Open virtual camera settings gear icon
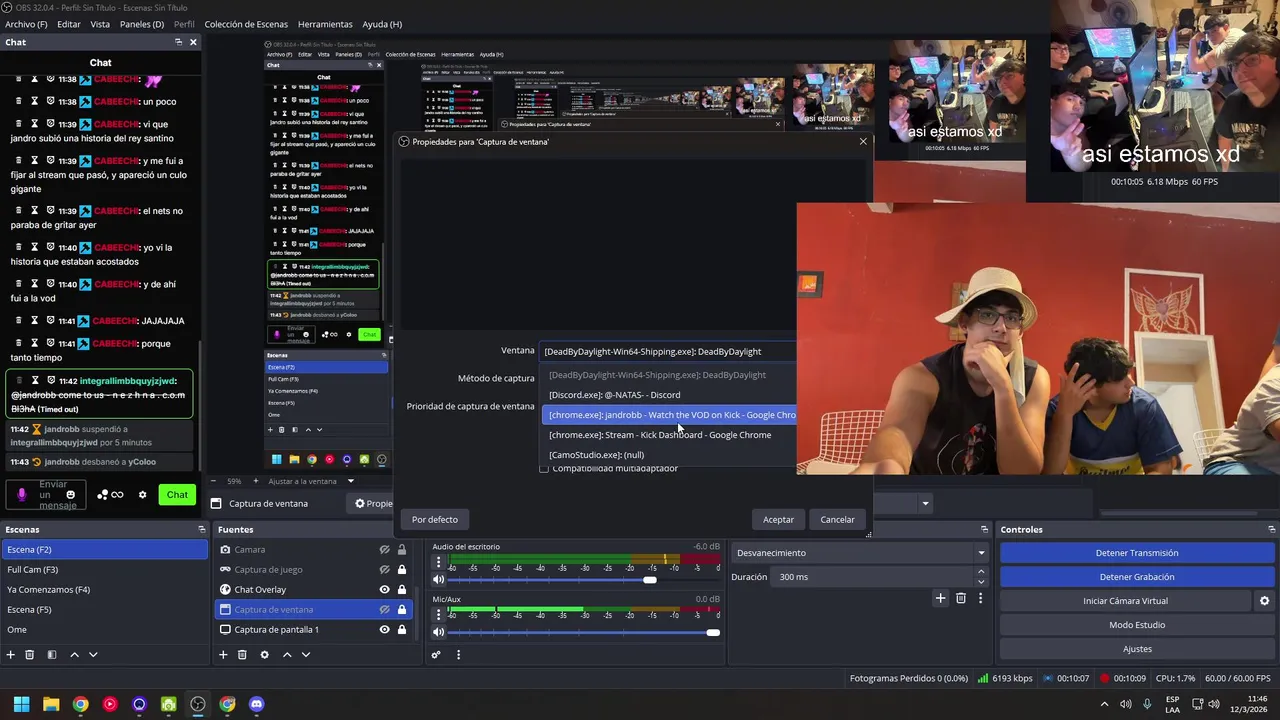1280x720 pixels. tap(1264, 601)
